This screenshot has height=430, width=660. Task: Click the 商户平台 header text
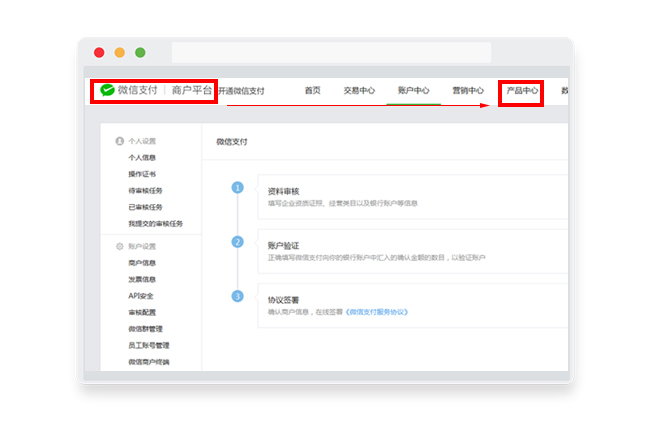[192, 90]
